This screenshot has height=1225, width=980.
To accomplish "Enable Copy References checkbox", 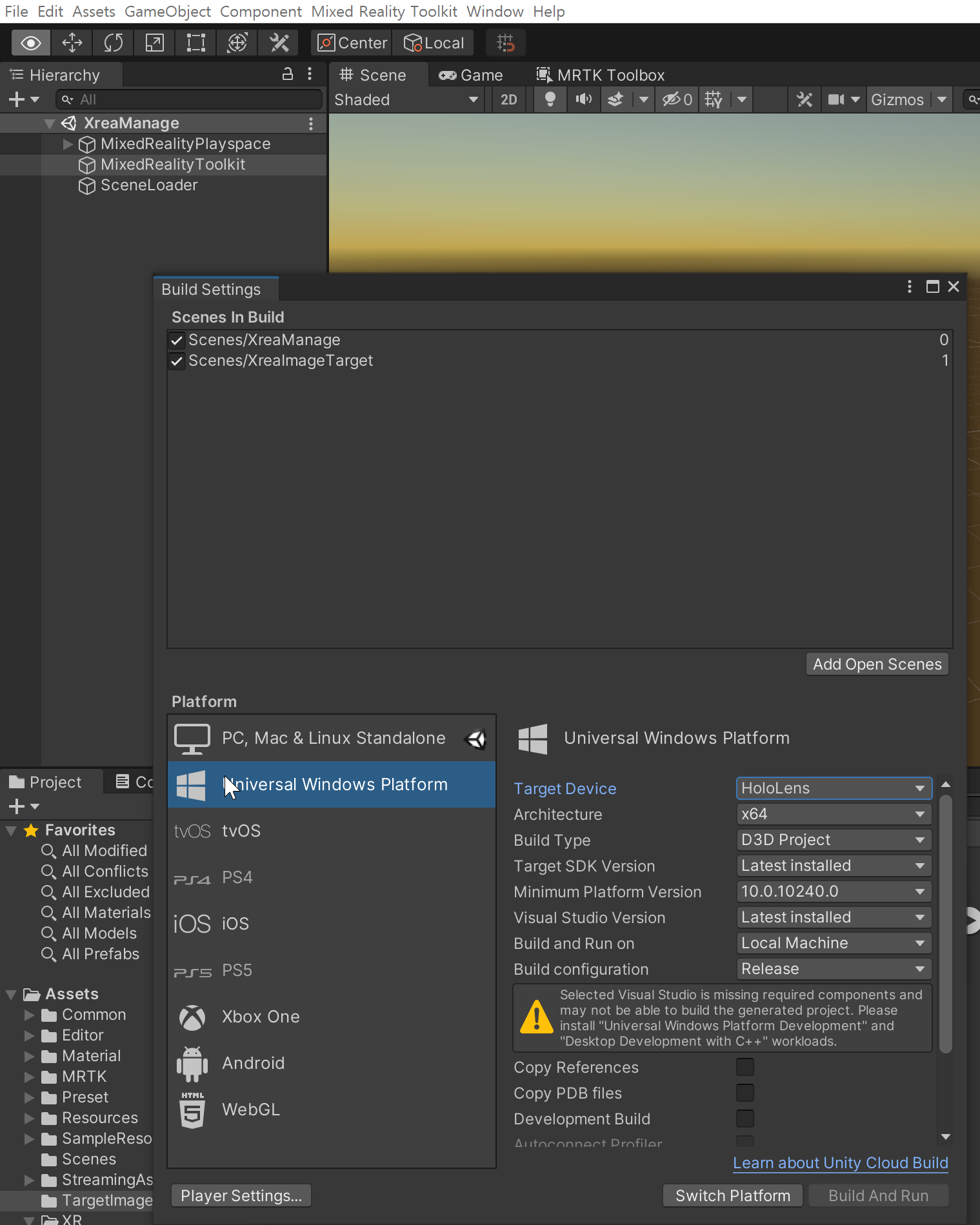I will [x=745, y=1067].
